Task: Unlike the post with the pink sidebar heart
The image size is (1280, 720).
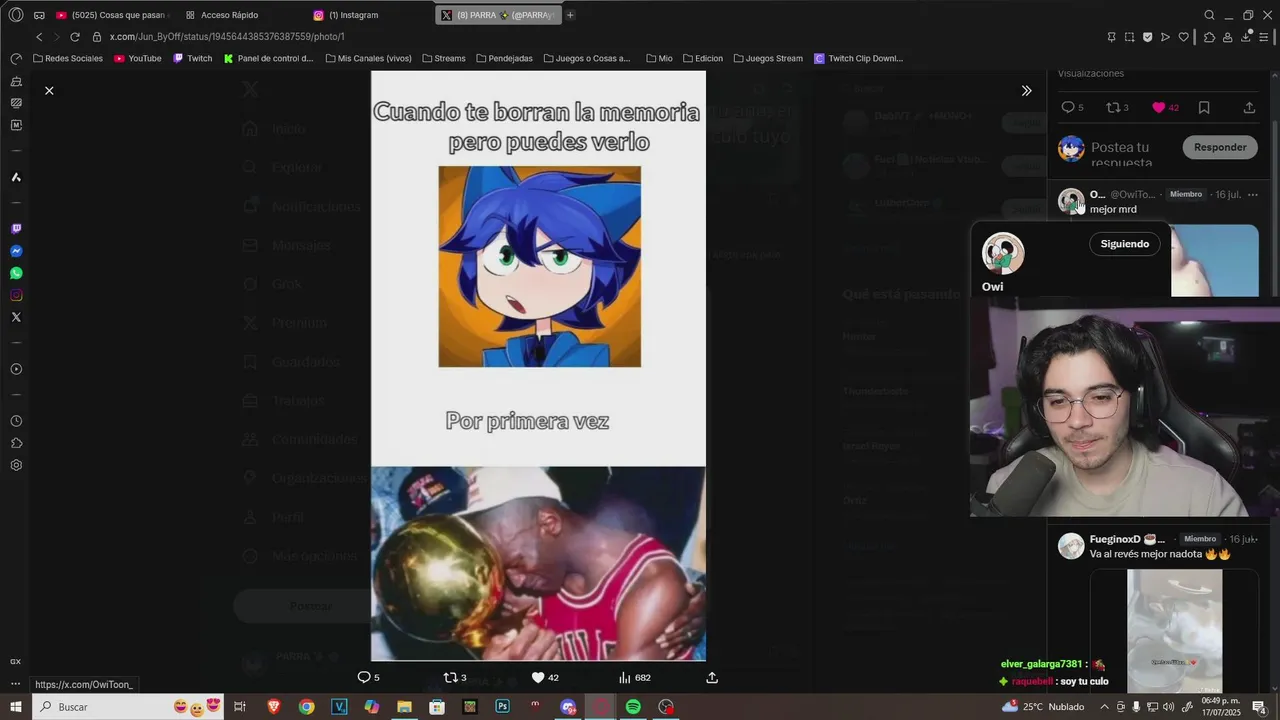Action: (1159, 107)
